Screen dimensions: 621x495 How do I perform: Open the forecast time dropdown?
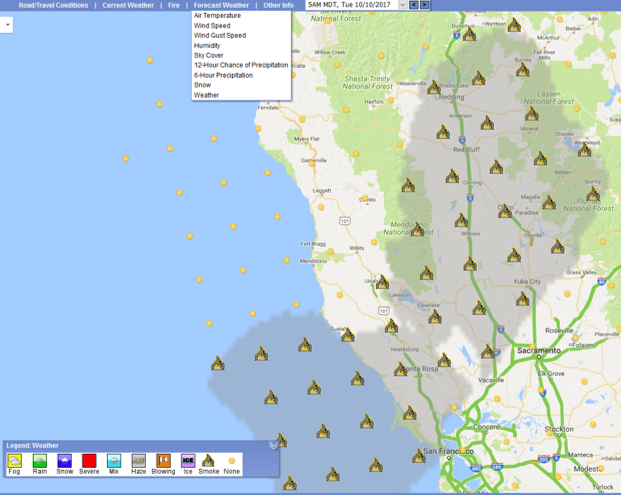[402, 5]
